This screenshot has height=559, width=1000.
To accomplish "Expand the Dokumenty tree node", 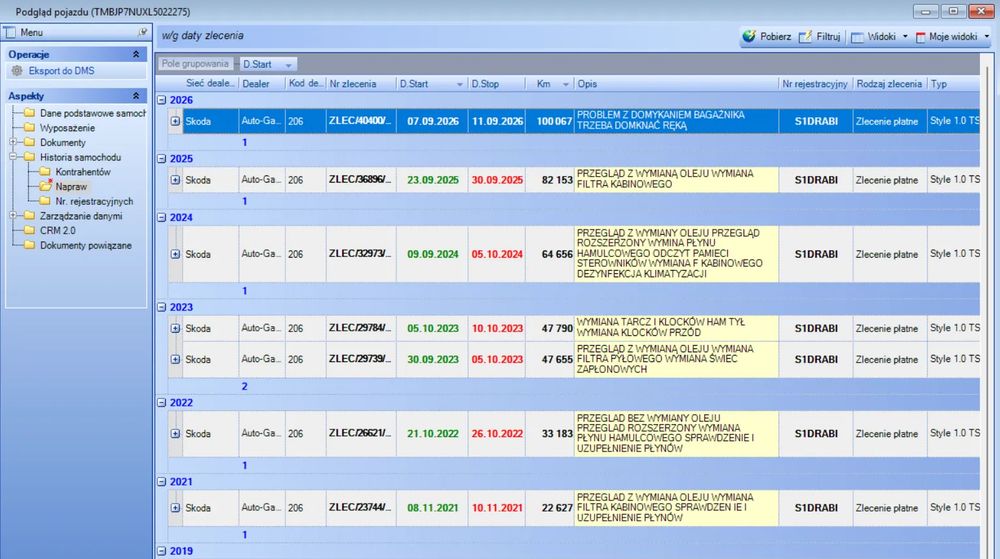I will coord(13,142).
